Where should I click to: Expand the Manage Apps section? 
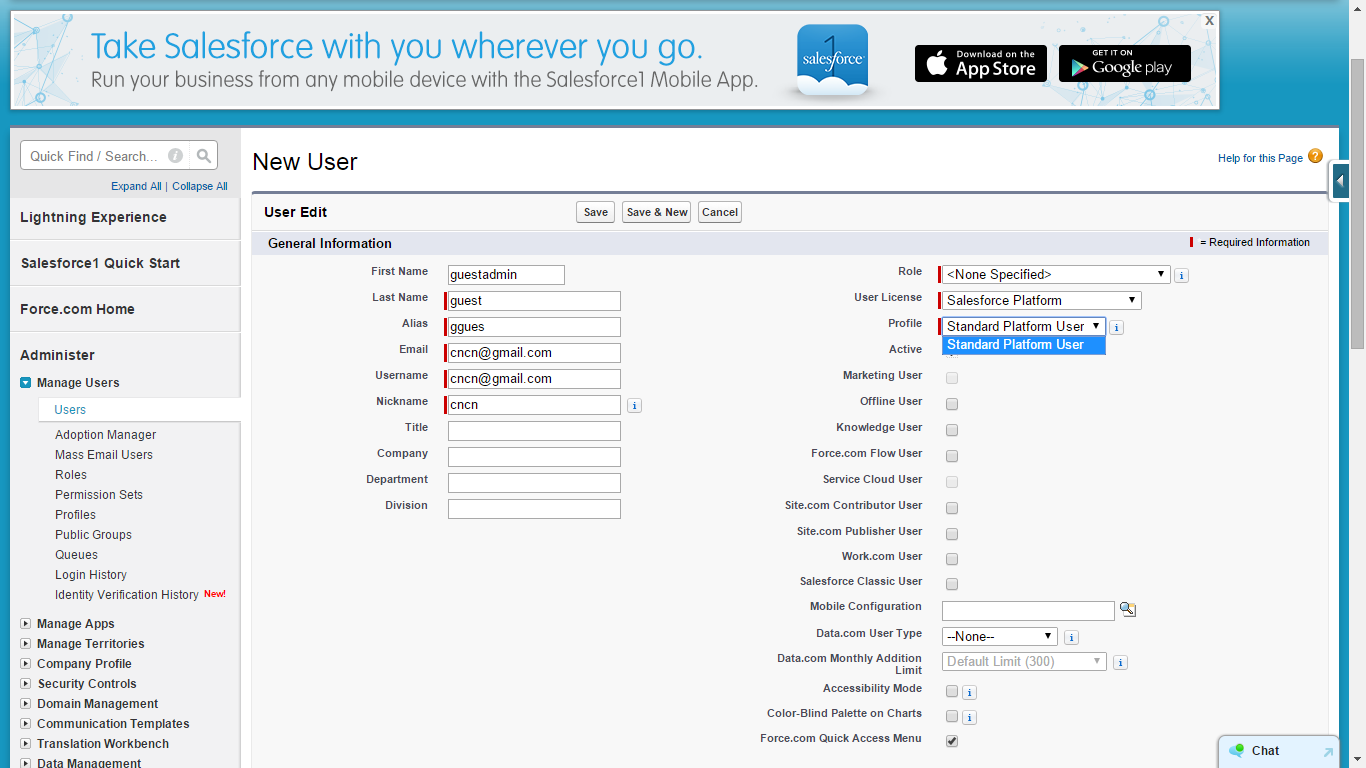click(x=26, y=624)
